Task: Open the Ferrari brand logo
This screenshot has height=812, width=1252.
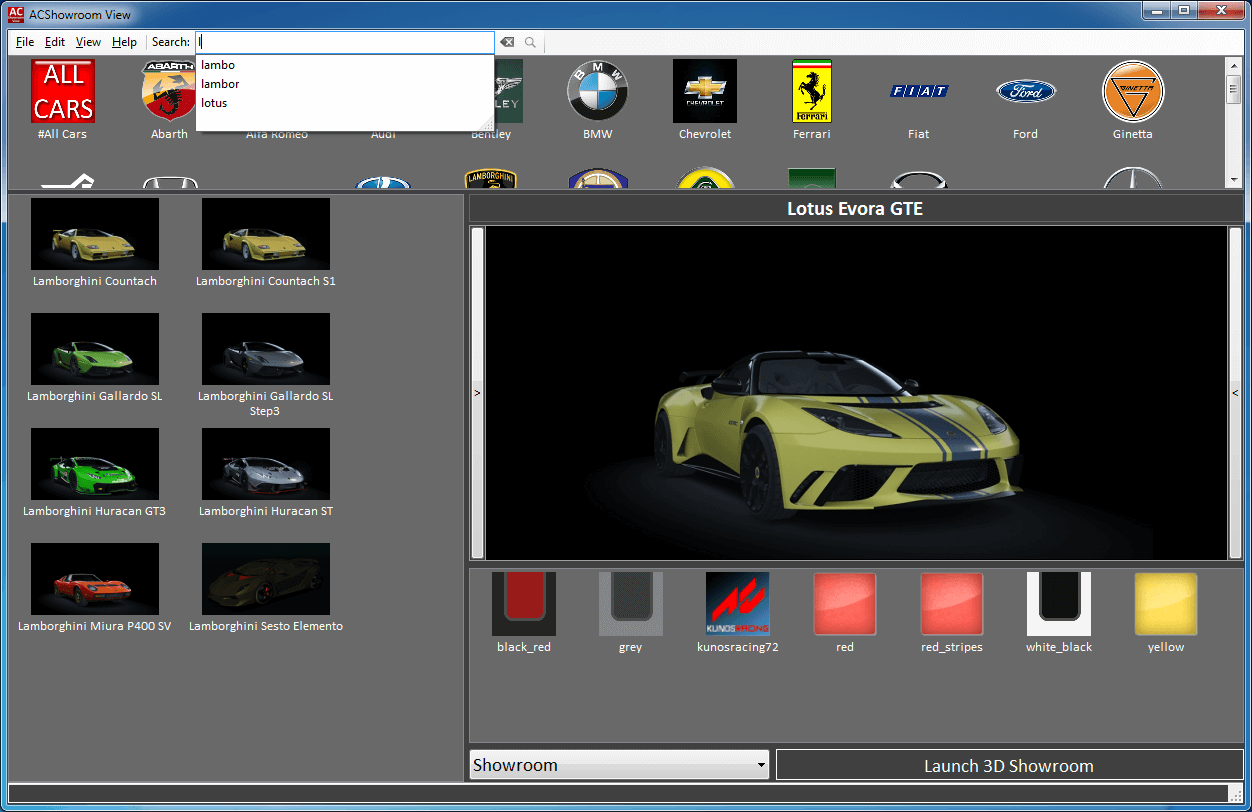Action: point(812,91)
